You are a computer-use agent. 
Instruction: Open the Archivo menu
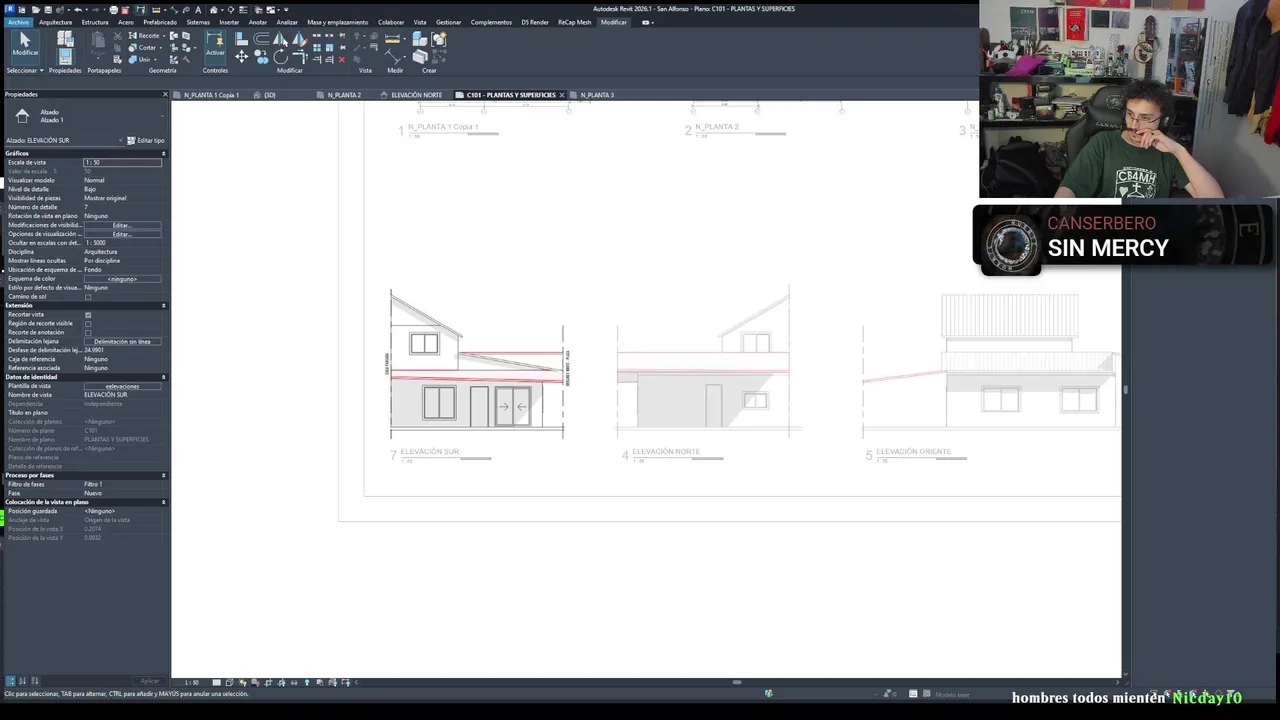[18, 22]
